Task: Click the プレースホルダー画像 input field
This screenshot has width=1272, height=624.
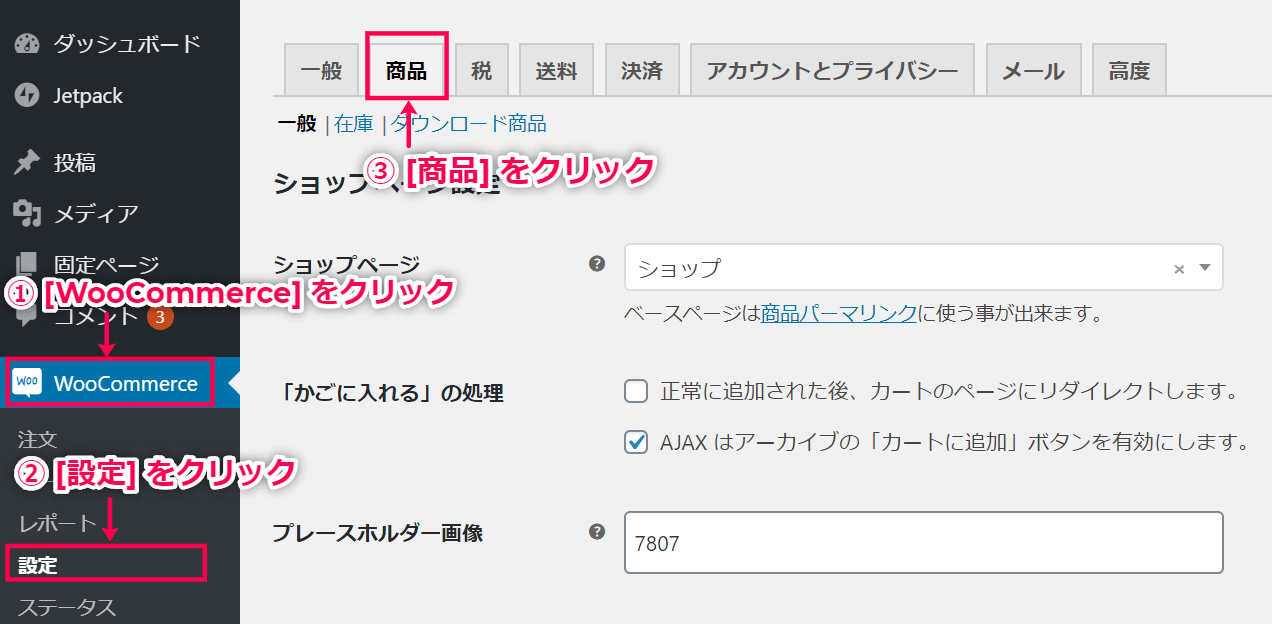Action: pos(924,543)
